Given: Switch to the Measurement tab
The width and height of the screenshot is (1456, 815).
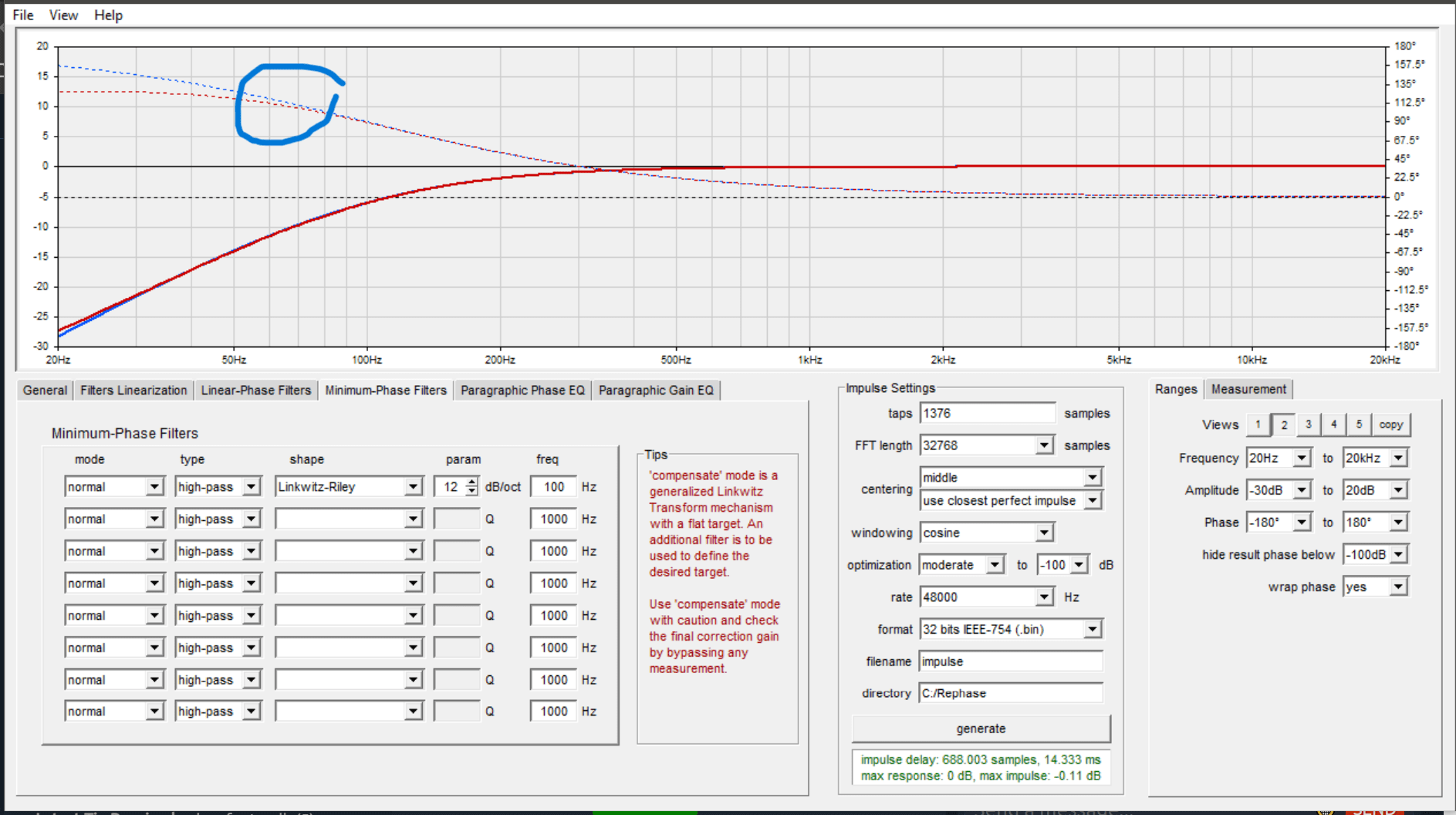Looking at the screenshot, I should point(1248,389).
